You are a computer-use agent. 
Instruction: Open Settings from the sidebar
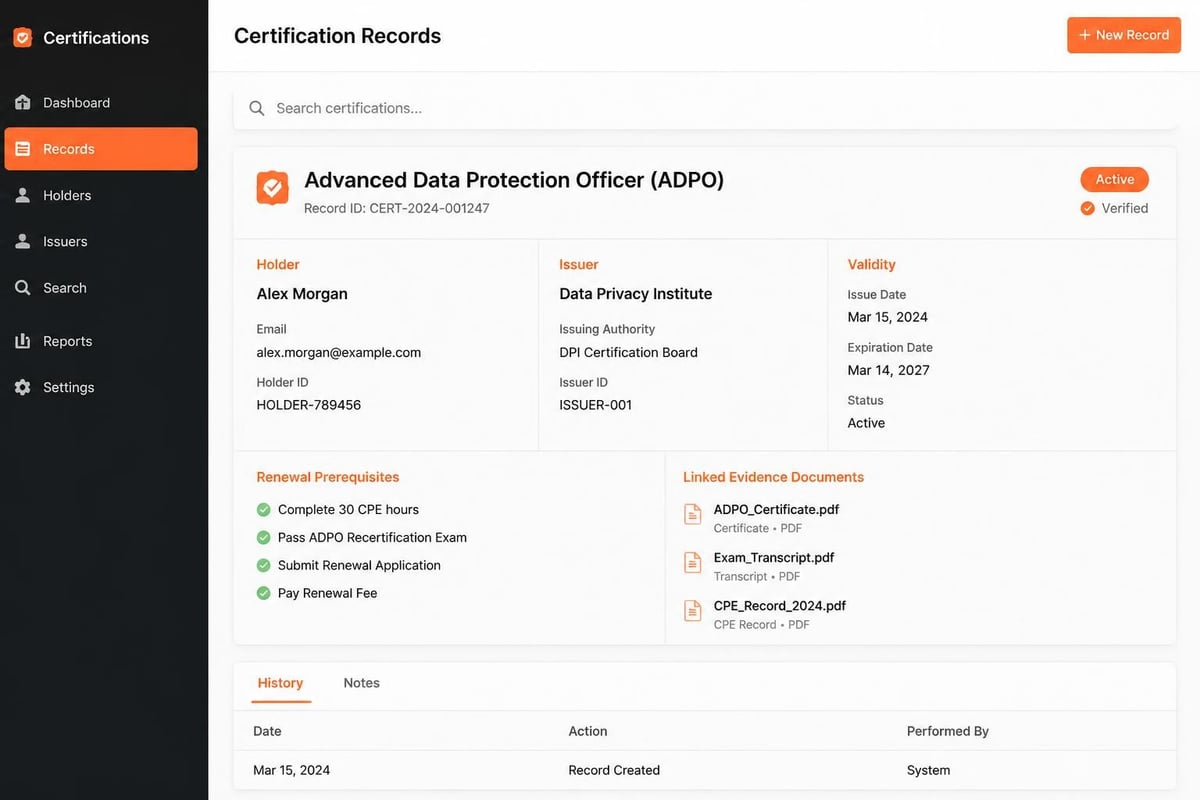click(x=101, y=387)
